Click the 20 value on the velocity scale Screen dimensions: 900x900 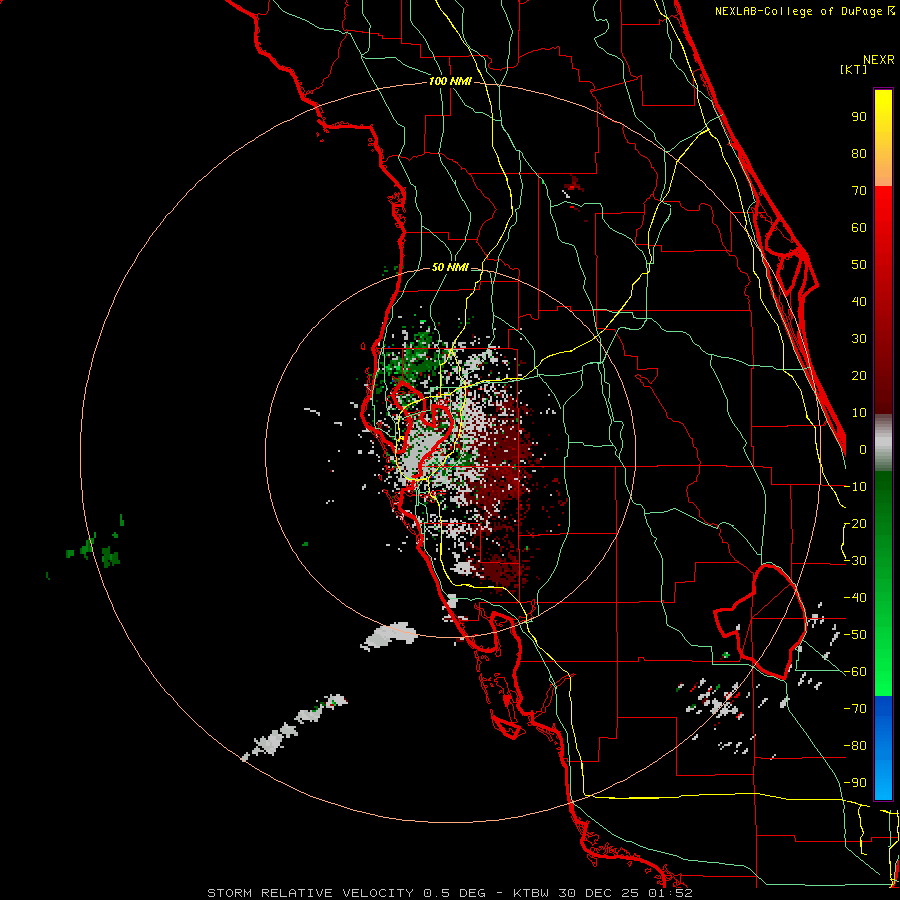point(859,376)
